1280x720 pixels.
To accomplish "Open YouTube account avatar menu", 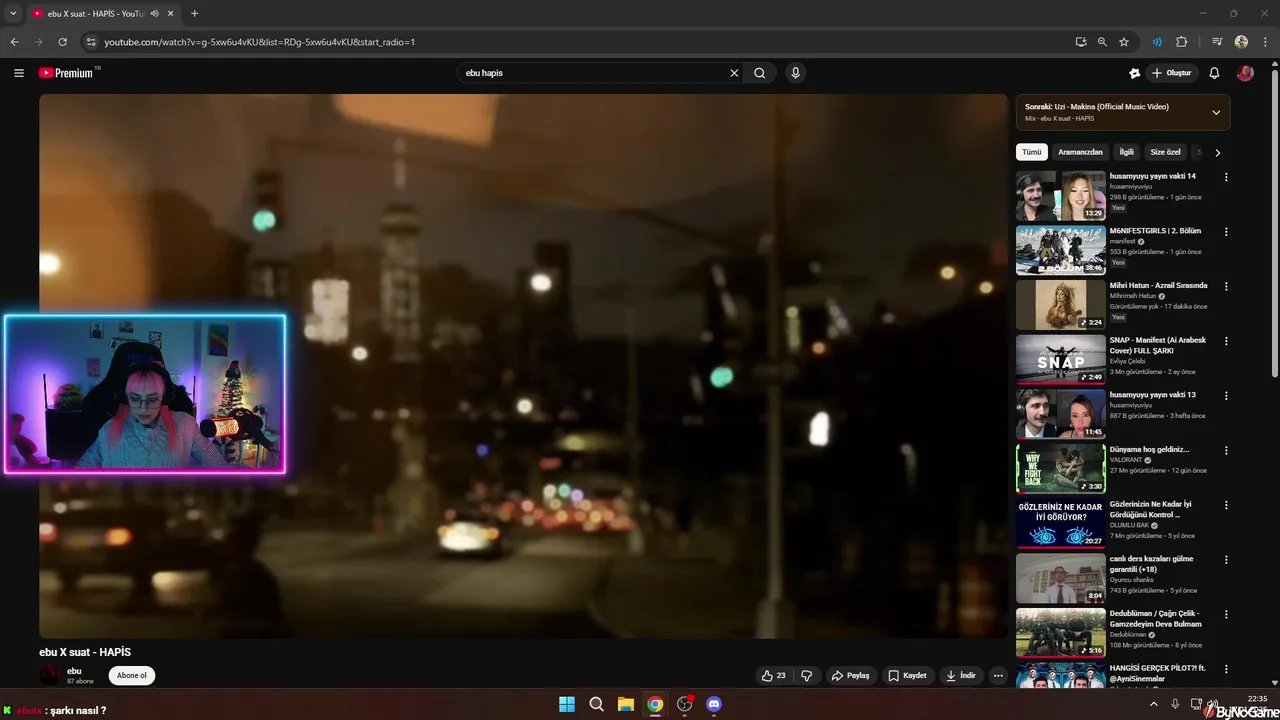I will click(1245, 73).
